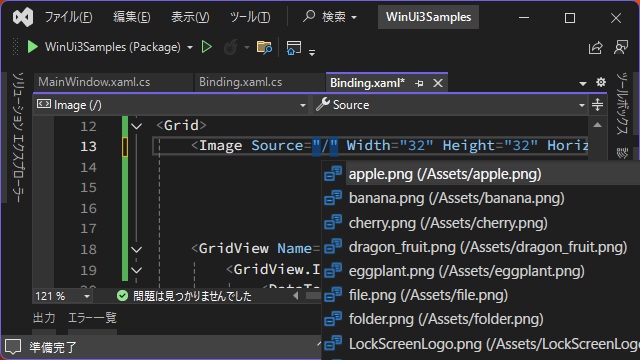Image resolution: width=640 pixels, height=360 pixels.
Task: Show the open documents list arrow
Action: point(583,84)
